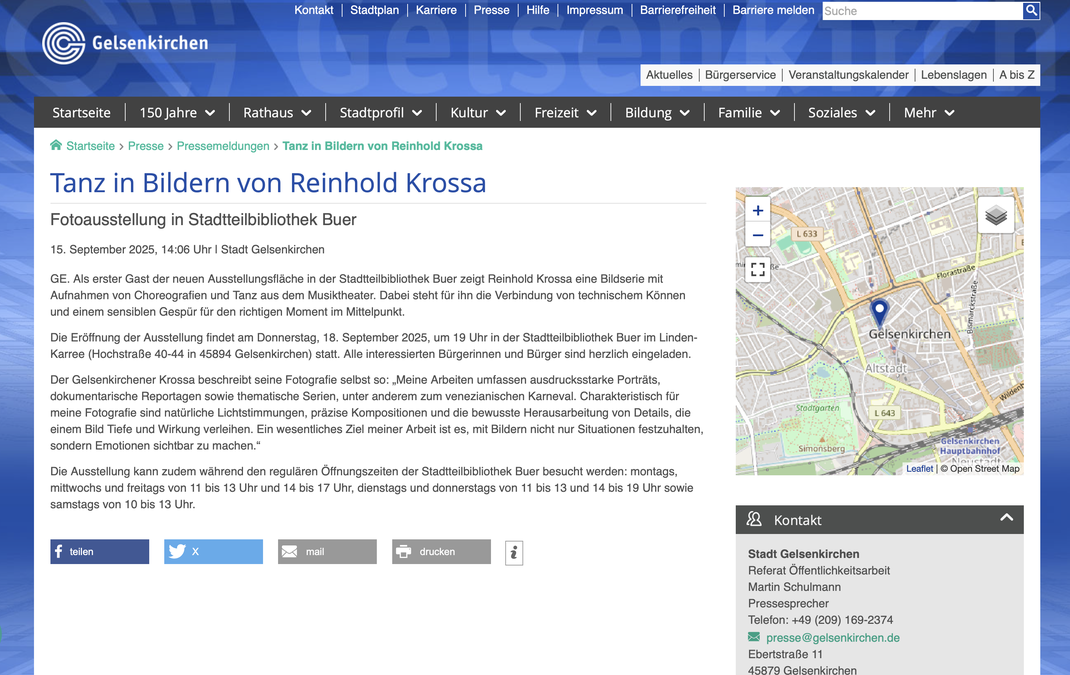The width and height of the screenshot is (1070, 675).
Task: Collapse the Kontakt panel
Action: (1007, 518)
